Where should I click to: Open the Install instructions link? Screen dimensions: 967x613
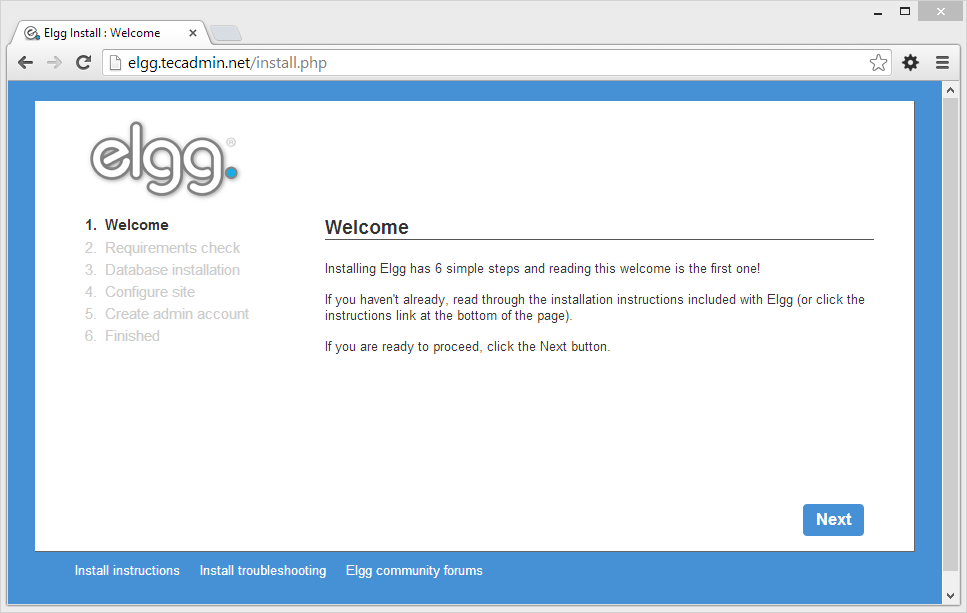pyautogui.click(x=127, y=570)
